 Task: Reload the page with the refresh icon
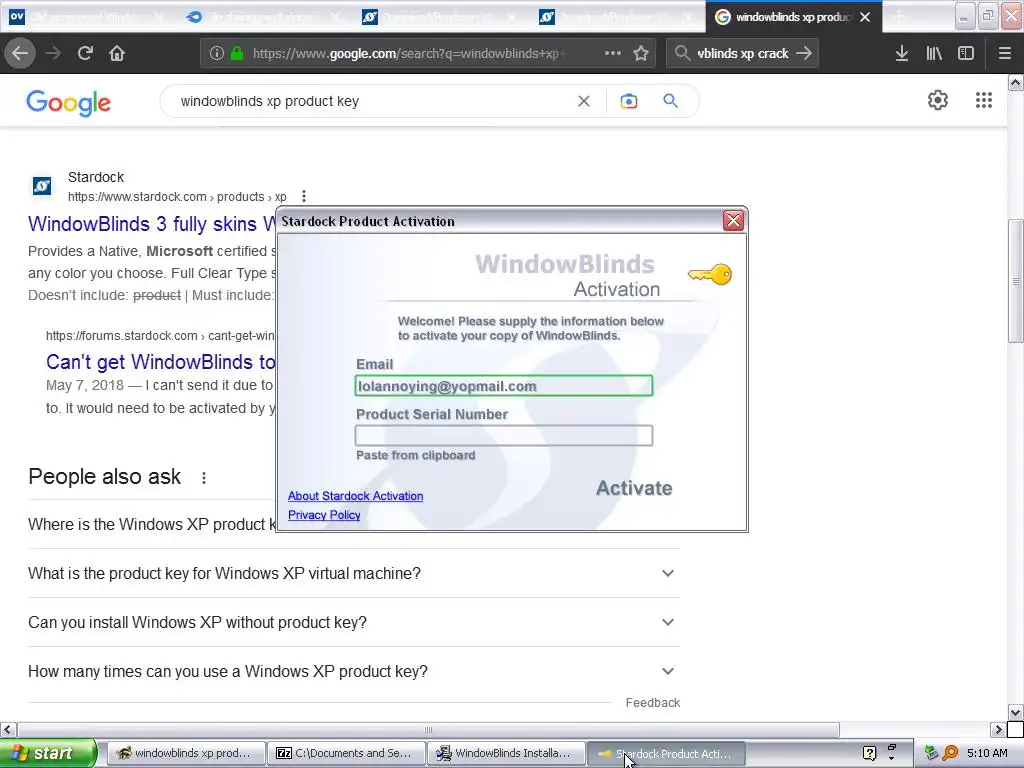(x=85, y=54)
